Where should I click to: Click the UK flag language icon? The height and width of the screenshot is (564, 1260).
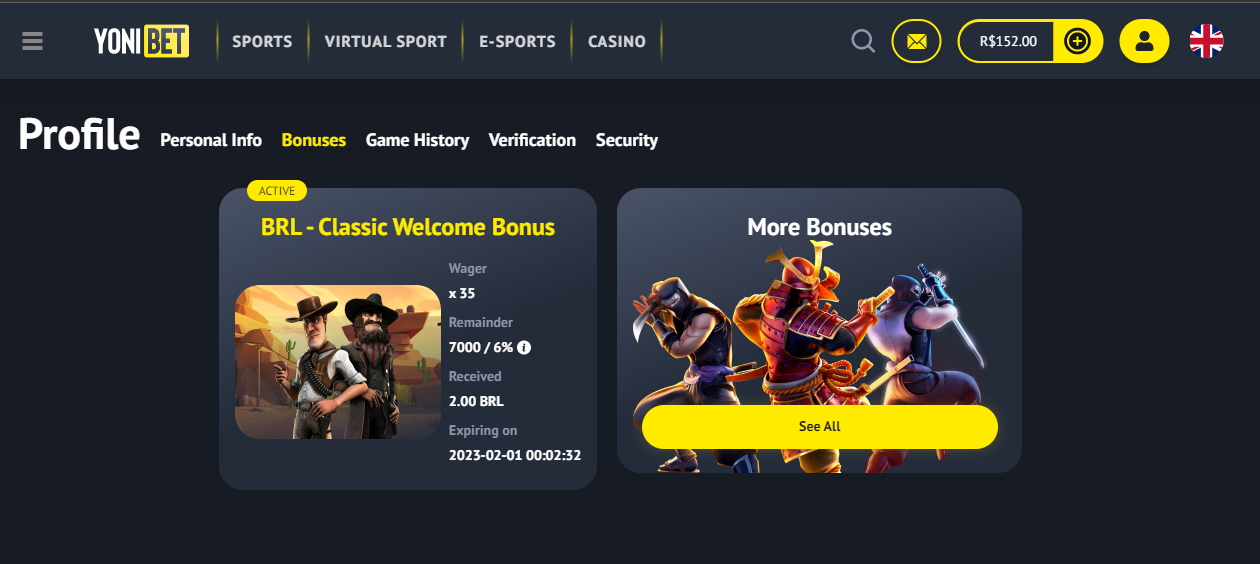(1206, 41)
